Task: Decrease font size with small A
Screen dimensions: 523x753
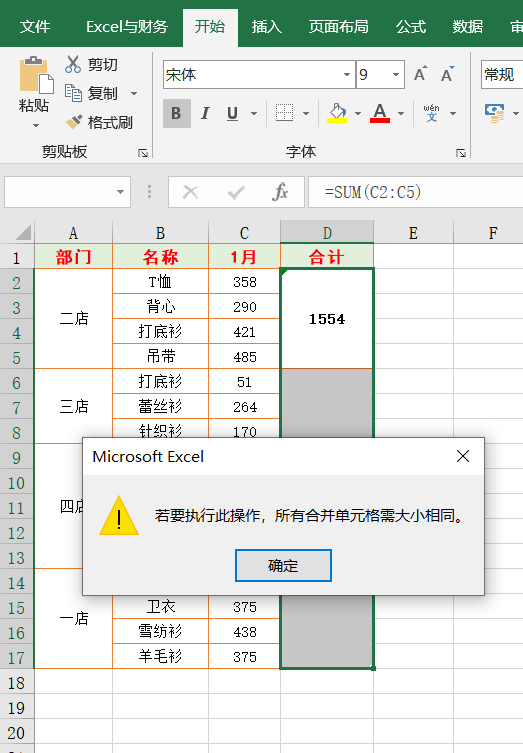Action: (x=447, y=74)
